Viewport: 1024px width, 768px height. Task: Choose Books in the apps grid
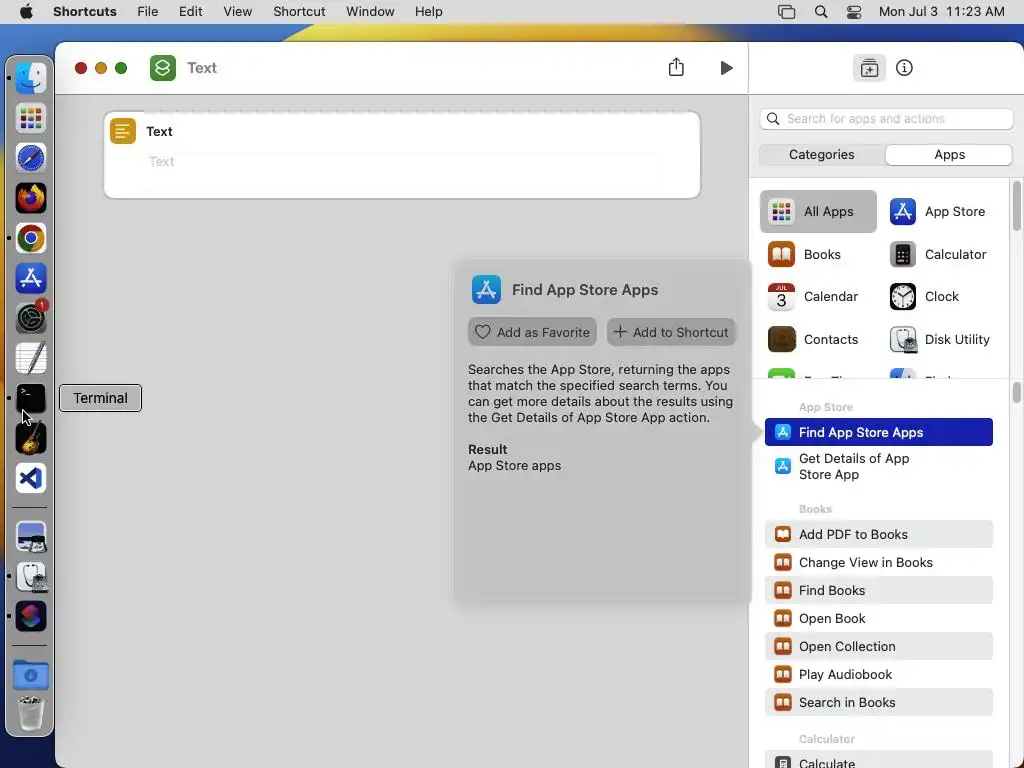coord(805,255)
